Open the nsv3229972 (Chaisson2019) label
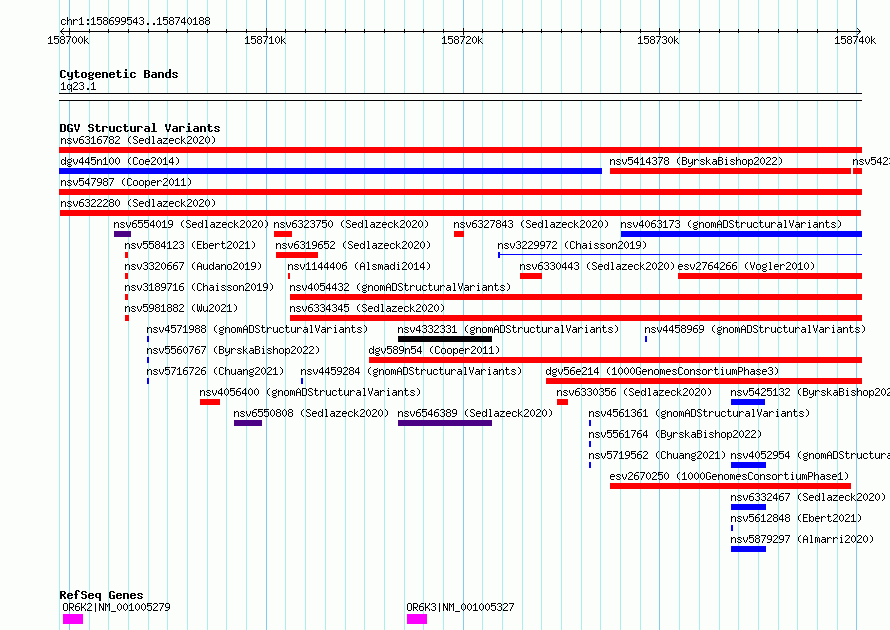The width and height of the screenshot is (890, 630). tap(572, 245)
